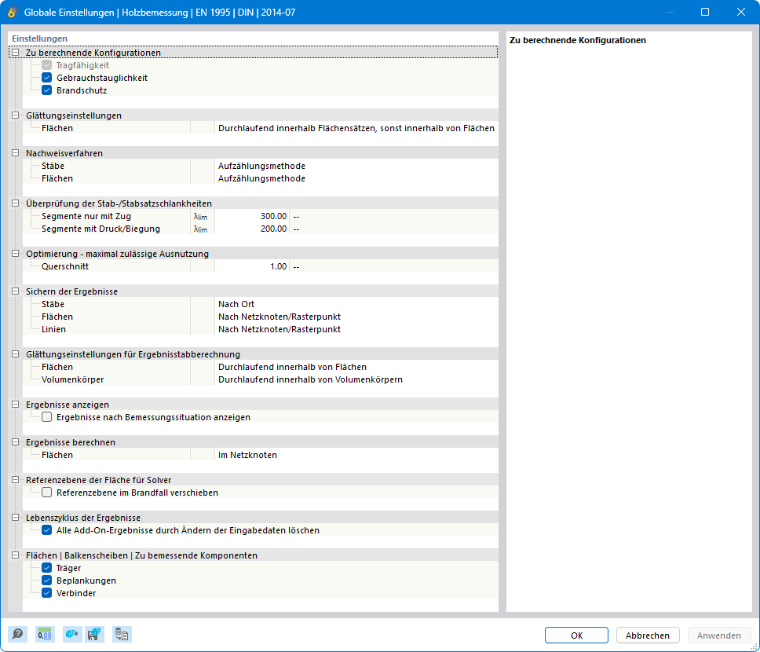
Task: Collapse Überprüfung der Stab-/Stabsatzschlankheiten section
Action: (16, 203)
